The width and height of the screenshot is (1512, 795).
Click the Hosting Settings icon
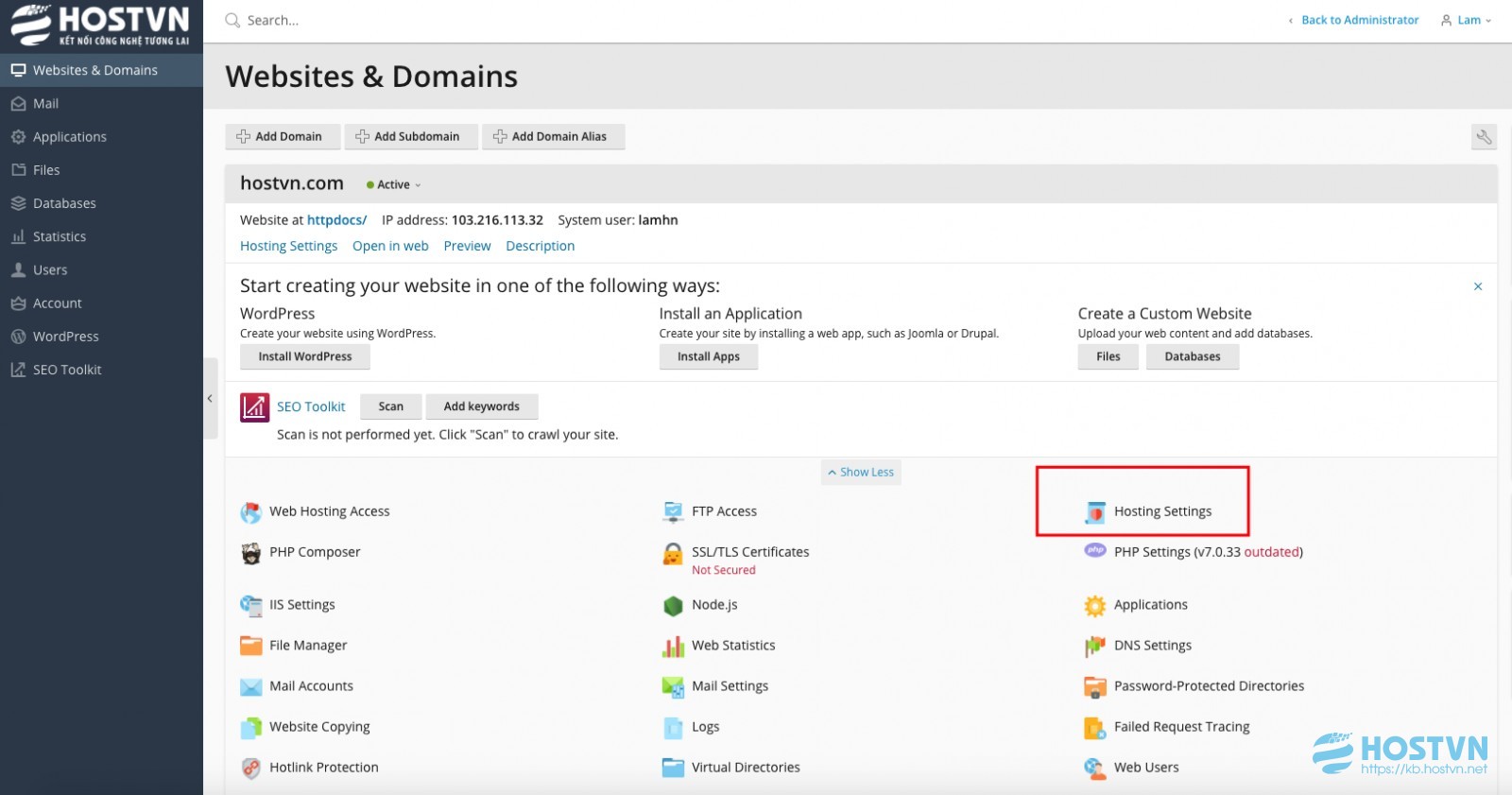click(1095, 512)
